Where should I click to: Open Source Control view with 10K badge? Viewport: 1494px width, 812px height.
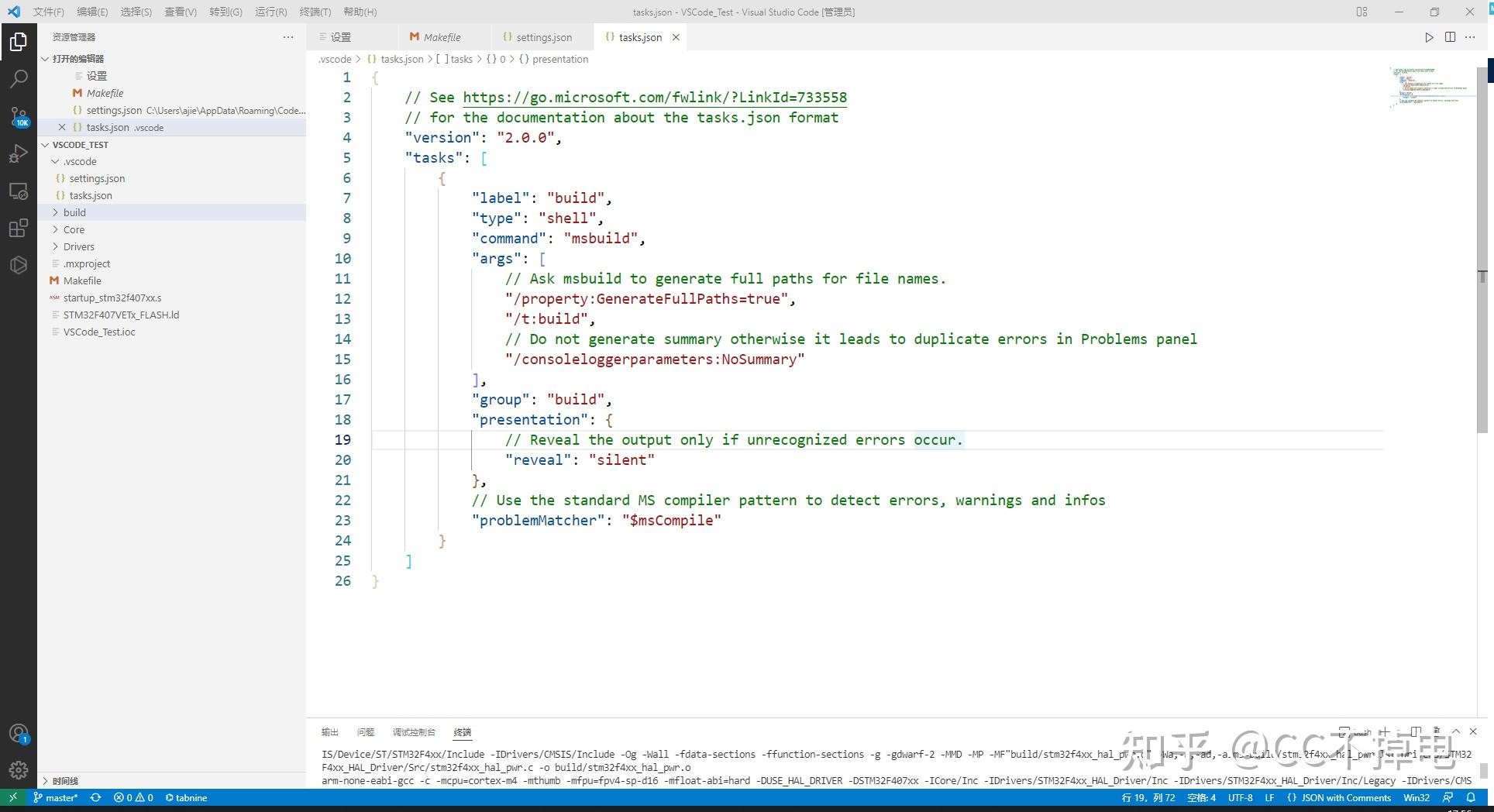[x=19, y=116]
